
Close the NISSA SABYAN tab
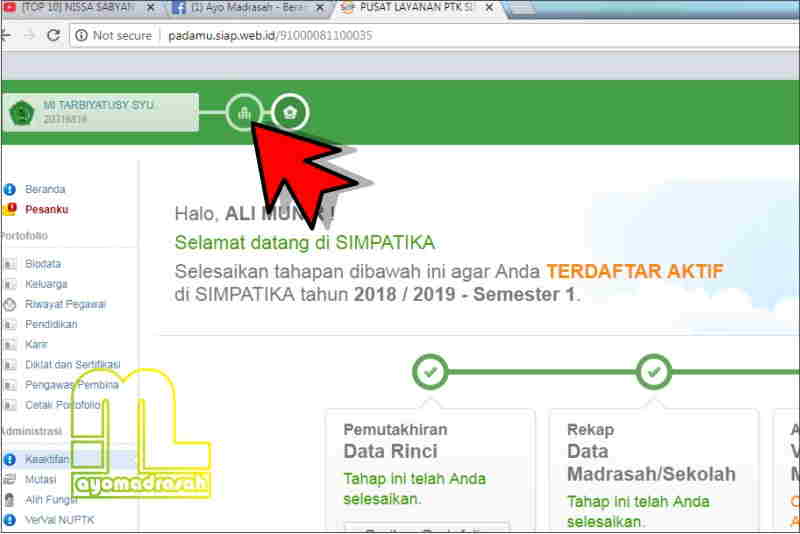pyautogui.click(x=151, y=8)
